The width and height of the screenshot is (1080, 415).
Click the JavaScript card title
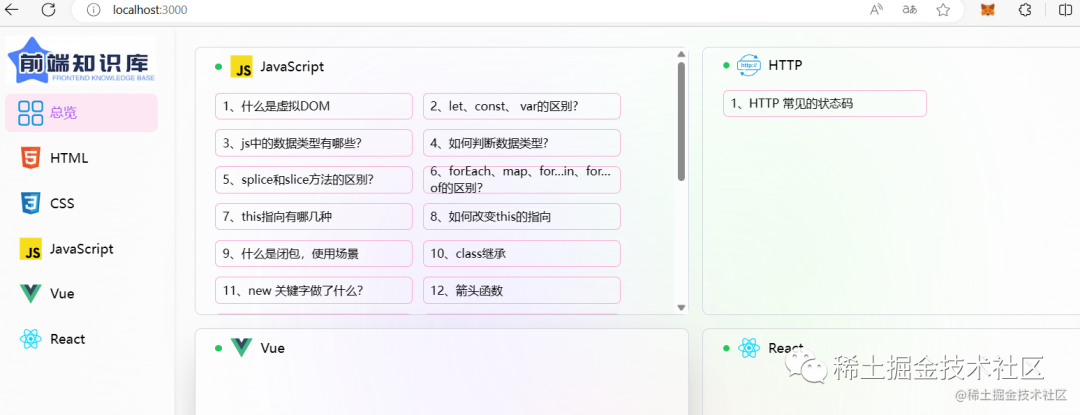pyautogui.click(x=292, y=67)
